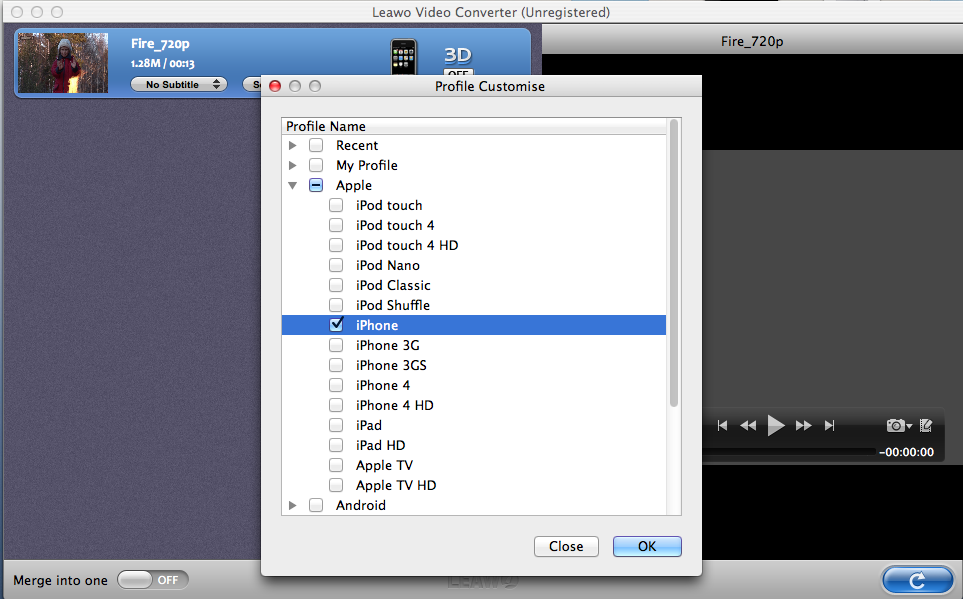The image size is (963, 599).
Task: Rewind the video preview
Action: [748, 425]
